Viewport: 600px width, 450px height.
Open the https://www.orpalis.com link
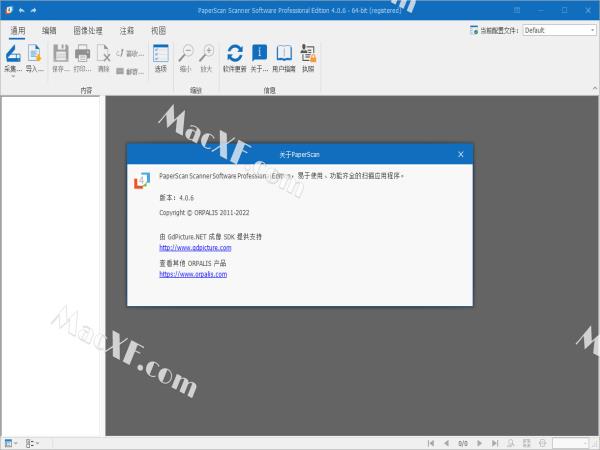(193, 274)
